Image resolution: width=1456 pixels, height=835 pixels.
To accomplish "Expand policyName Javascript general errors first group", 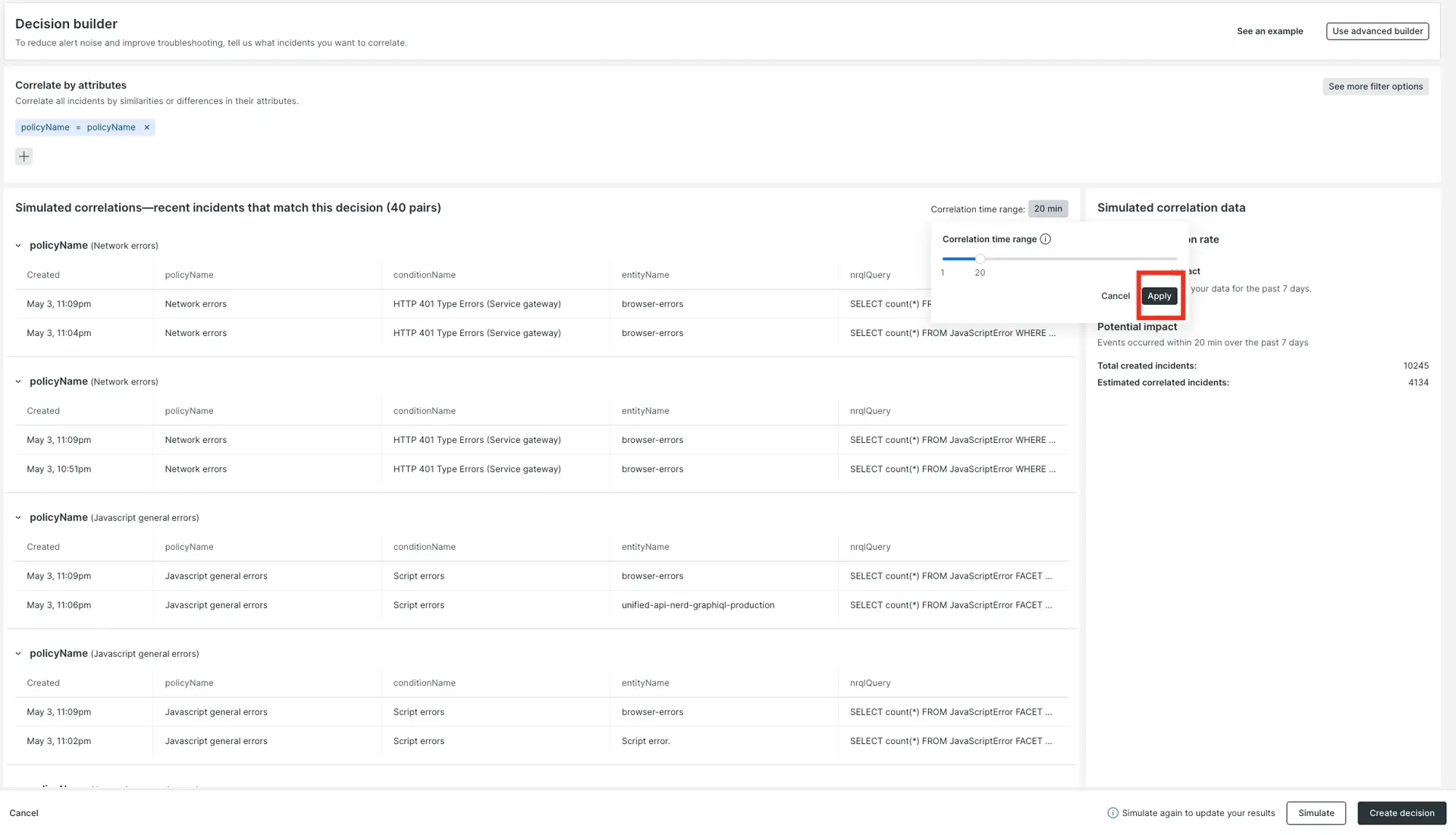I will (x=18, y=517).
